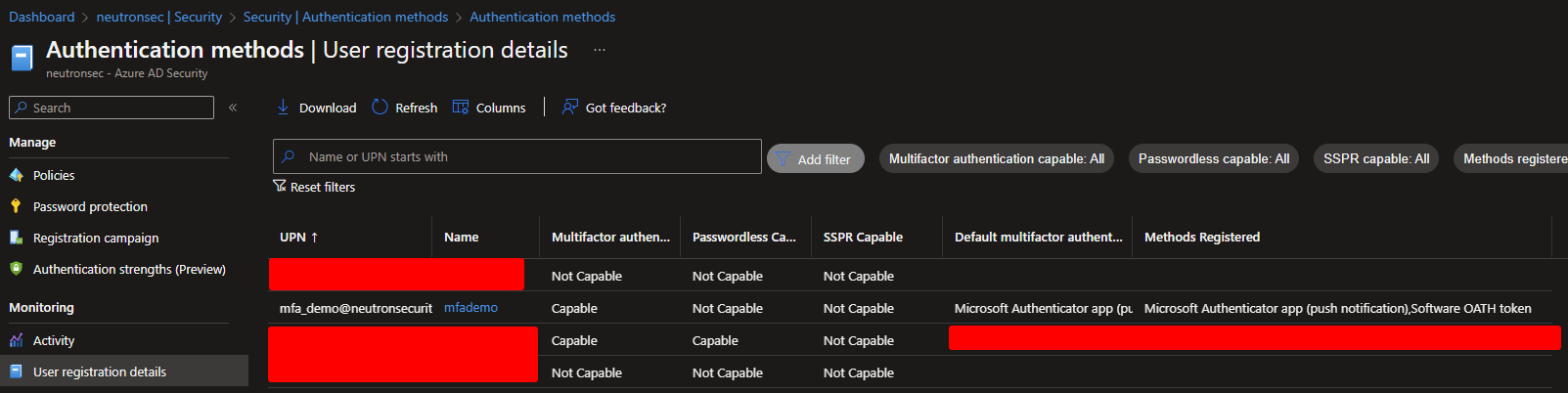Open the mfademo user link
The image size is (1568, 393).
(x=470, y=308)
